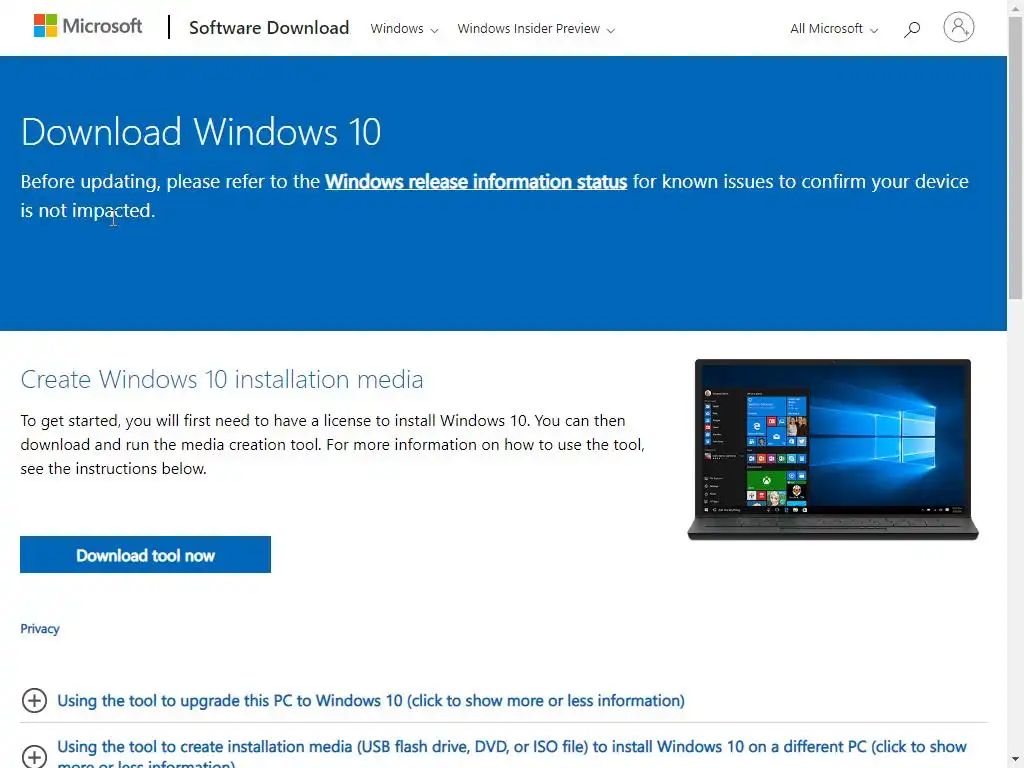
Task: Open Windows release information status link
Action: [x=476, y=182]
